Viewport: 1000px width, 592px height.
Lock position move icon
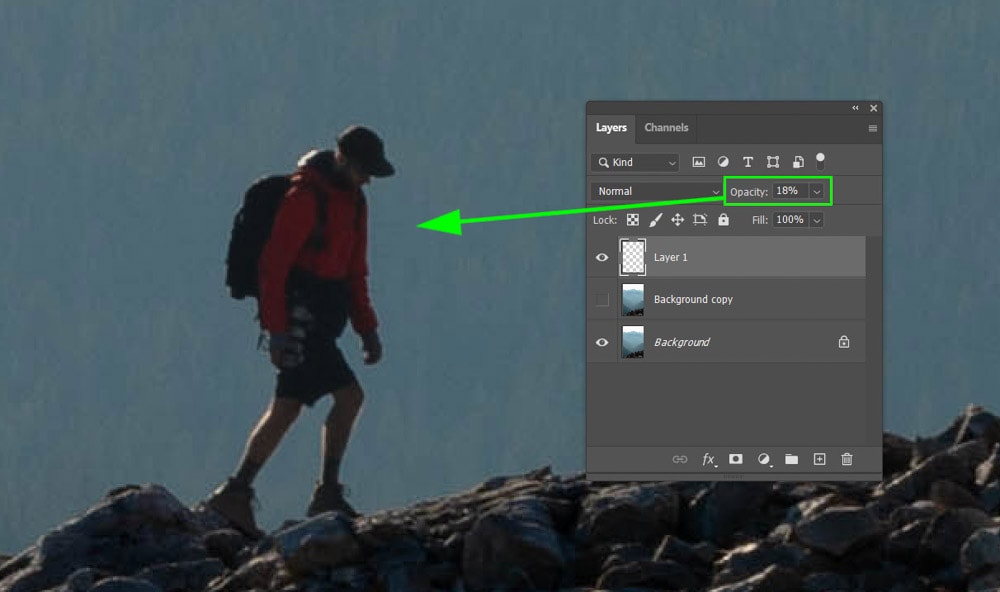tap(677, 220)
